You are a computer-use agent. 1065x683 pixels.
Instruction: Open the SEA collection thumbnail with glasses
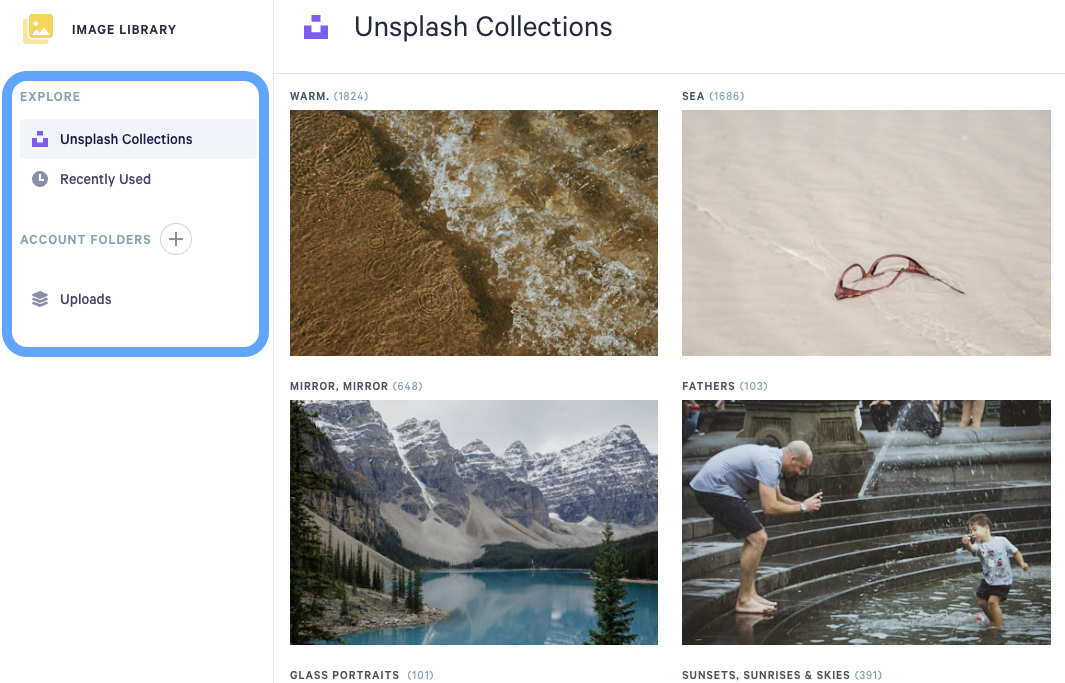coord(866,233)
